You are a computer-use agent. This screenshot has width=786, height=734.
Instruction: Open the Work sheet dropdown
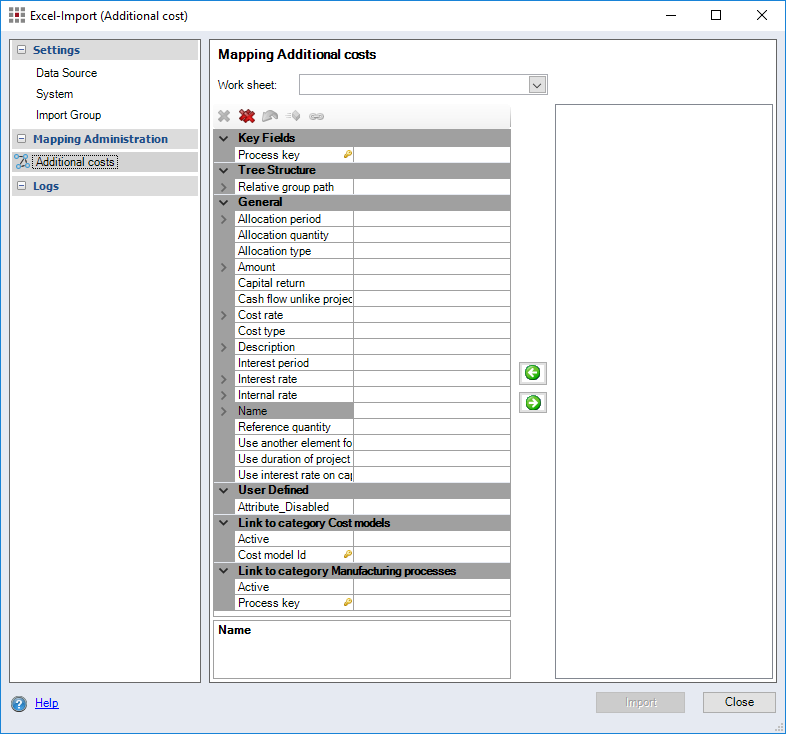(537, 85)
